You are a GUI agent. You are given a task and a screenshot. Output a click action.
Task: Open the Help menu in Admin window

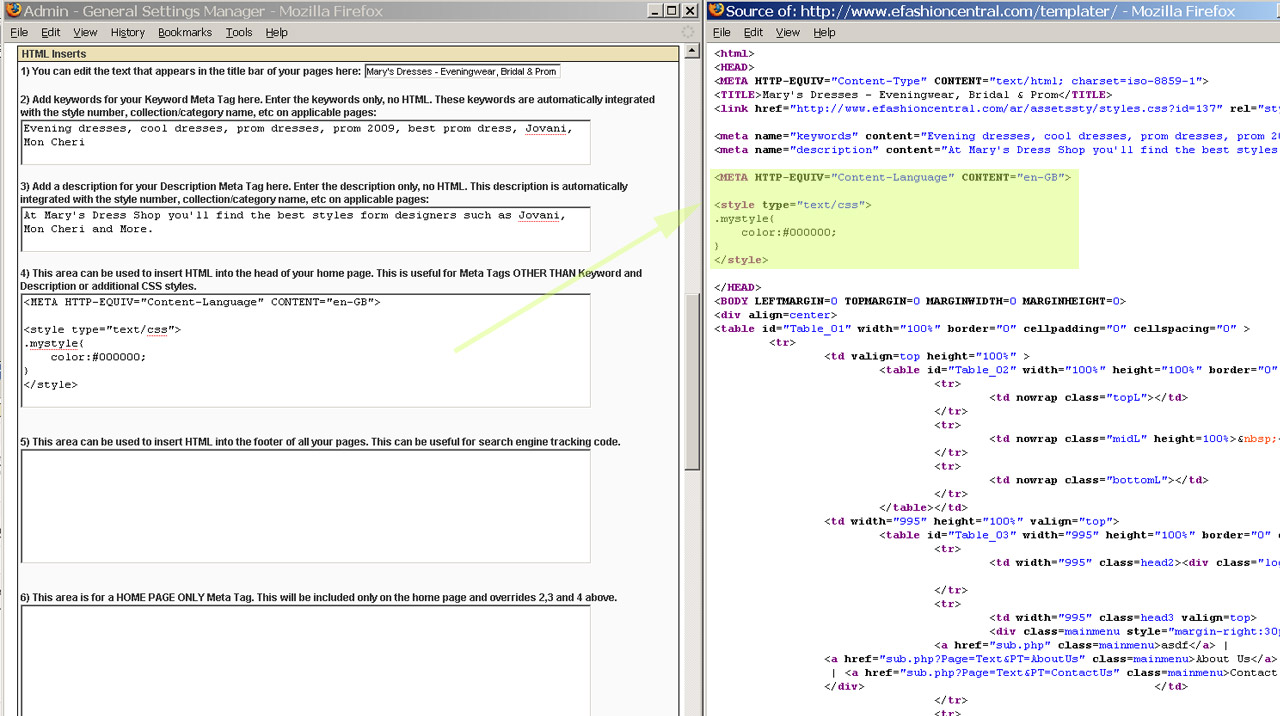[x=277, y=32]
